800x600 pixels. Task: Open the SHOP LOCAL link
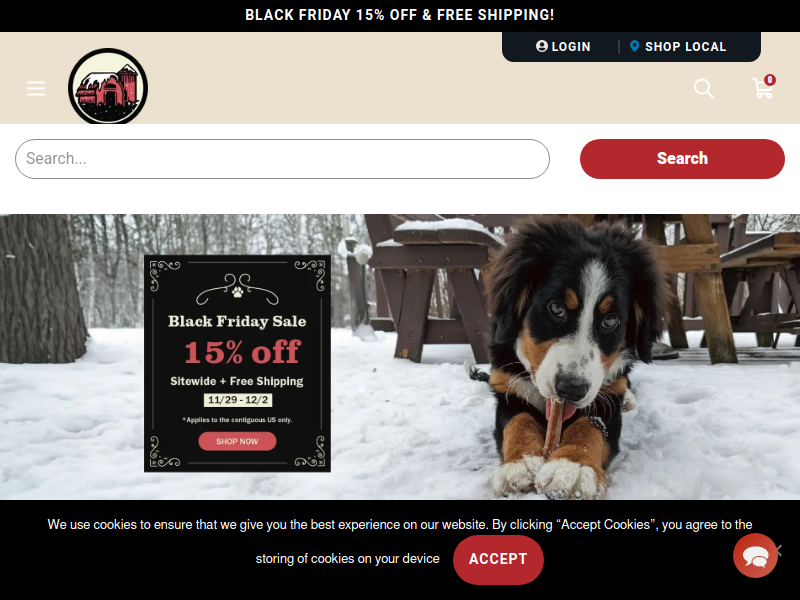(685, 46)
